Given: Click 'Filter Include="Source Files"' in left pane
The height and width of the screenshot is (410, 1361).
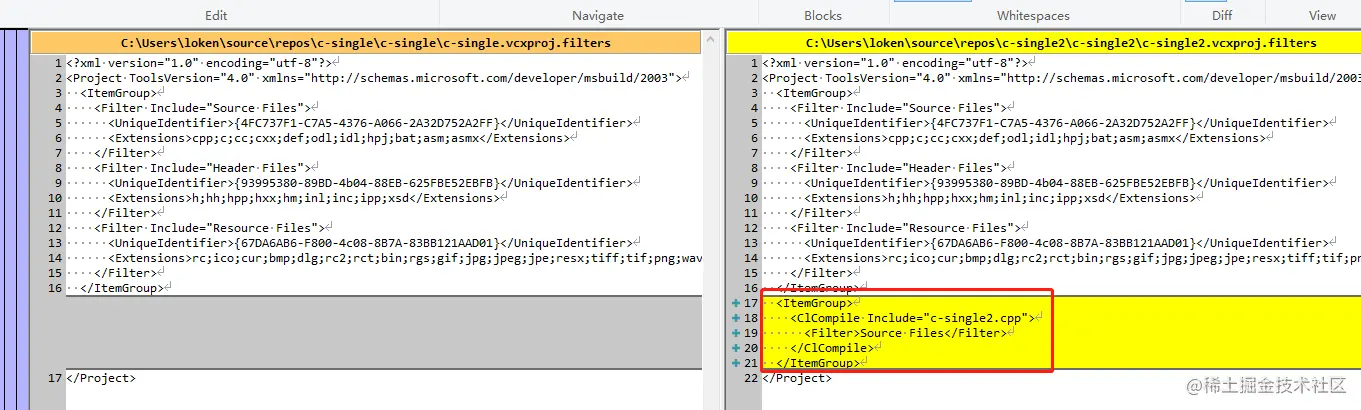Looking at the screenshot, I should click(x=205, y=108).
